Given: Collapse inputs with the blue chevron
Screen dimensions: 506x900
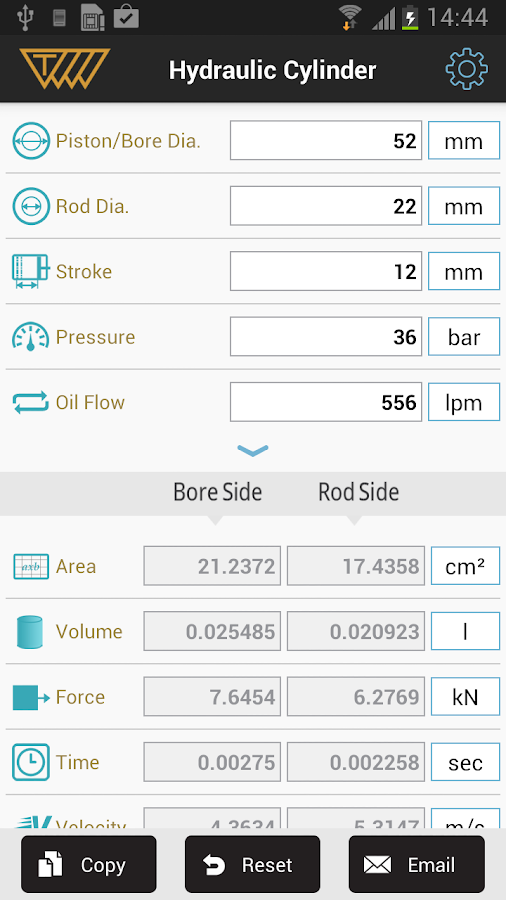Looking at the screenshot, I should pos(252,451).
